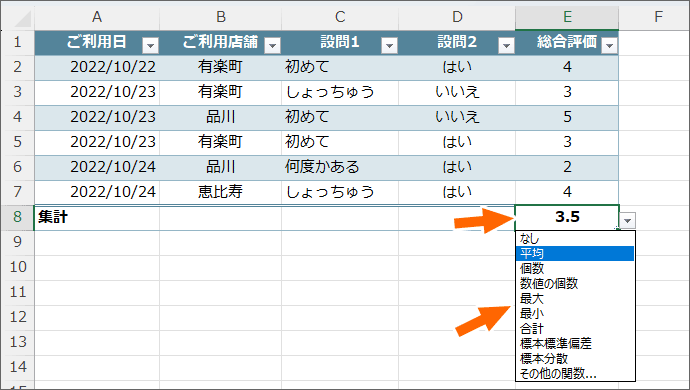Click the 恵比寿 store cell
Screen dimensions: 690x390
tap(220, 192)
